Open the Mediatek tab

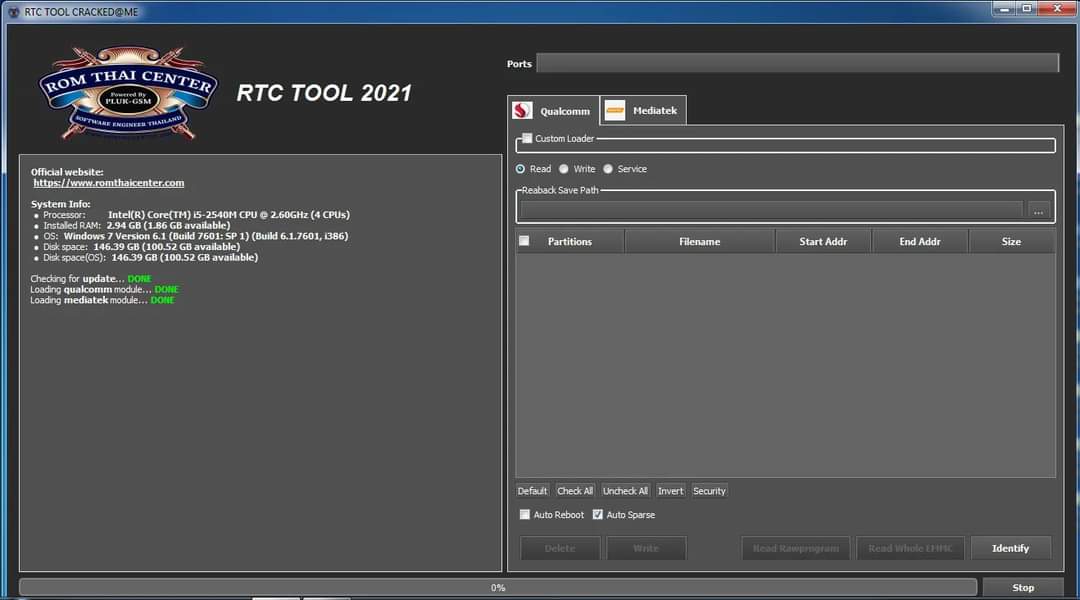point(643,110)
